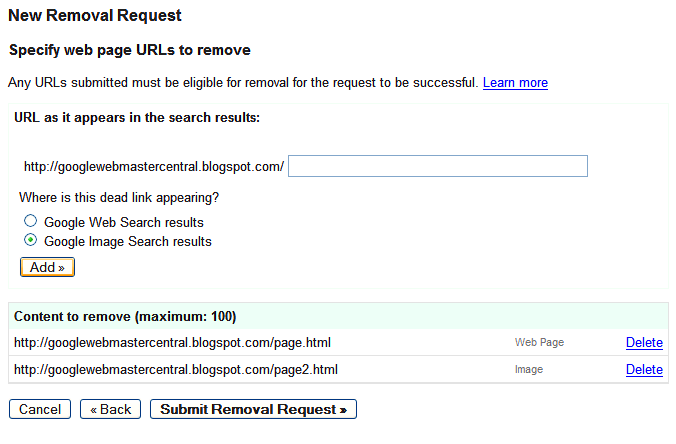Select Google Image Search results radio button
Screen dimensions: 676x444
pyautogui.click(x=30, y=240)
